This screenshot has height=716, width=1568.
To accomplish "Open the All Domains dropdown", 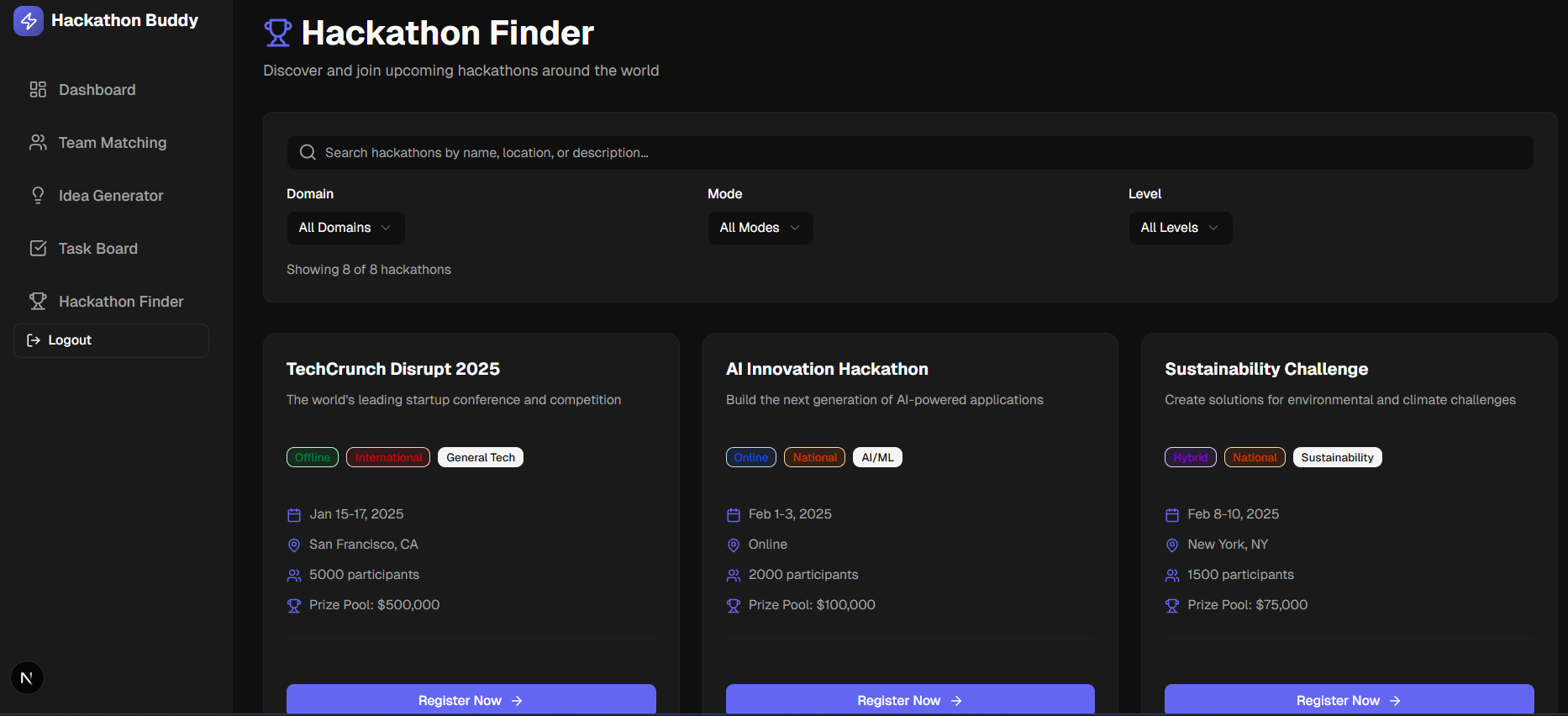I will click(x=345, y=228).
